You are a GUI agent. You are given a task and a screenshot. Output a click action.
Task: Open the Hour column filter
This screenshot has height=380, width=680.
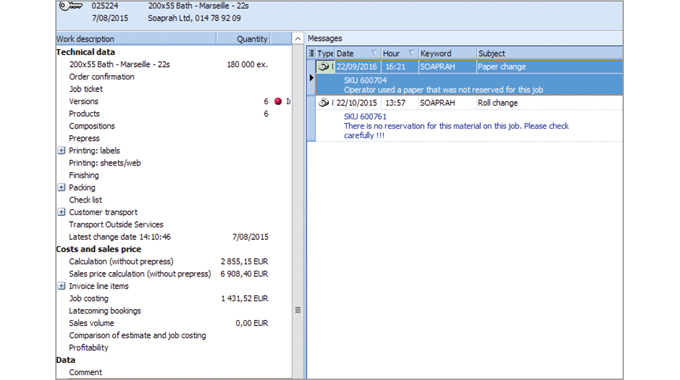click(411, 53)
